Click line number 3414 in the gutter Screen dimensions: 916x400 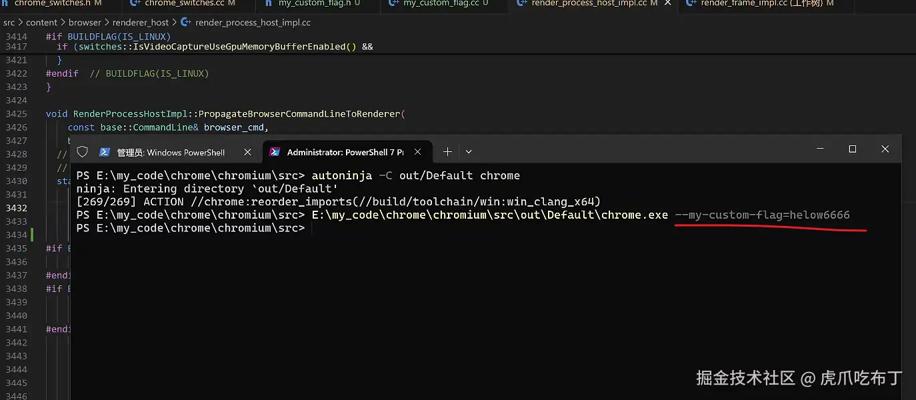(16, 37)
